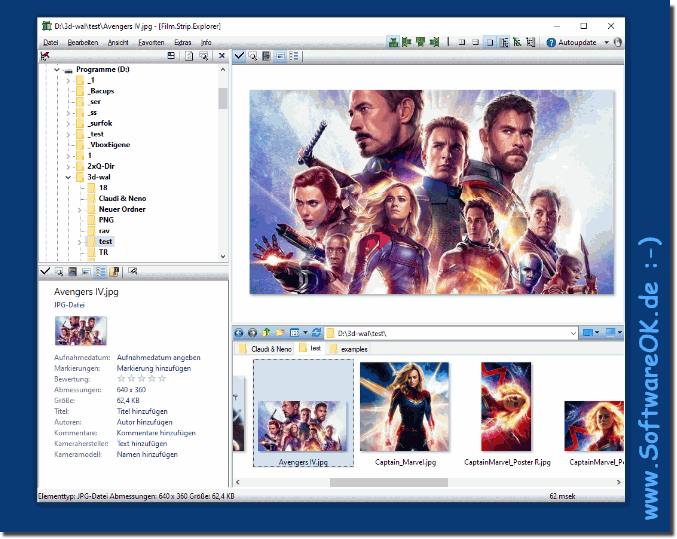Open the Info menu
The height and width of the screenshot is (539, 677).
click(206, 42)
